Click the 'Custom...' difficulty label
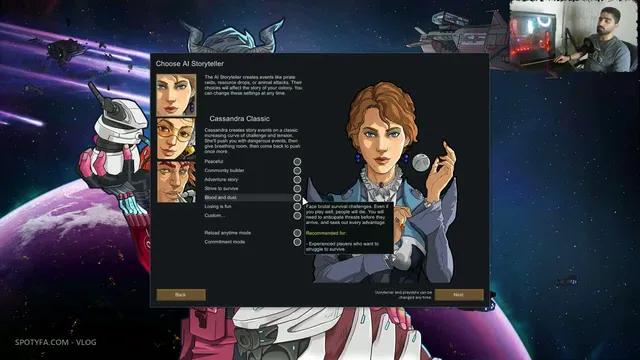The height and width of the screenshot is (360, 640). tap(214, 216)
